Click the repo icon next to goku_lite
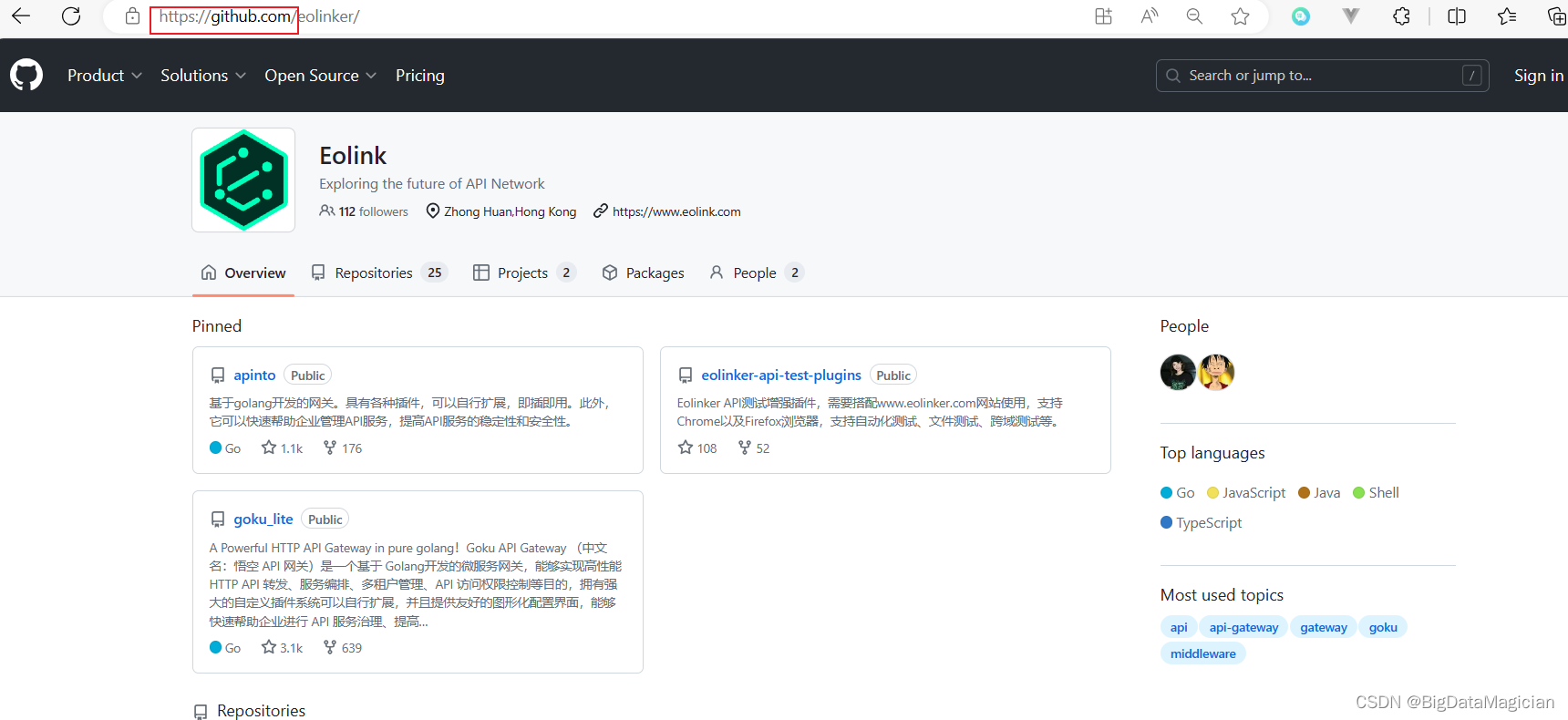Screen dimensions: 1568x720 click(218, 519)
